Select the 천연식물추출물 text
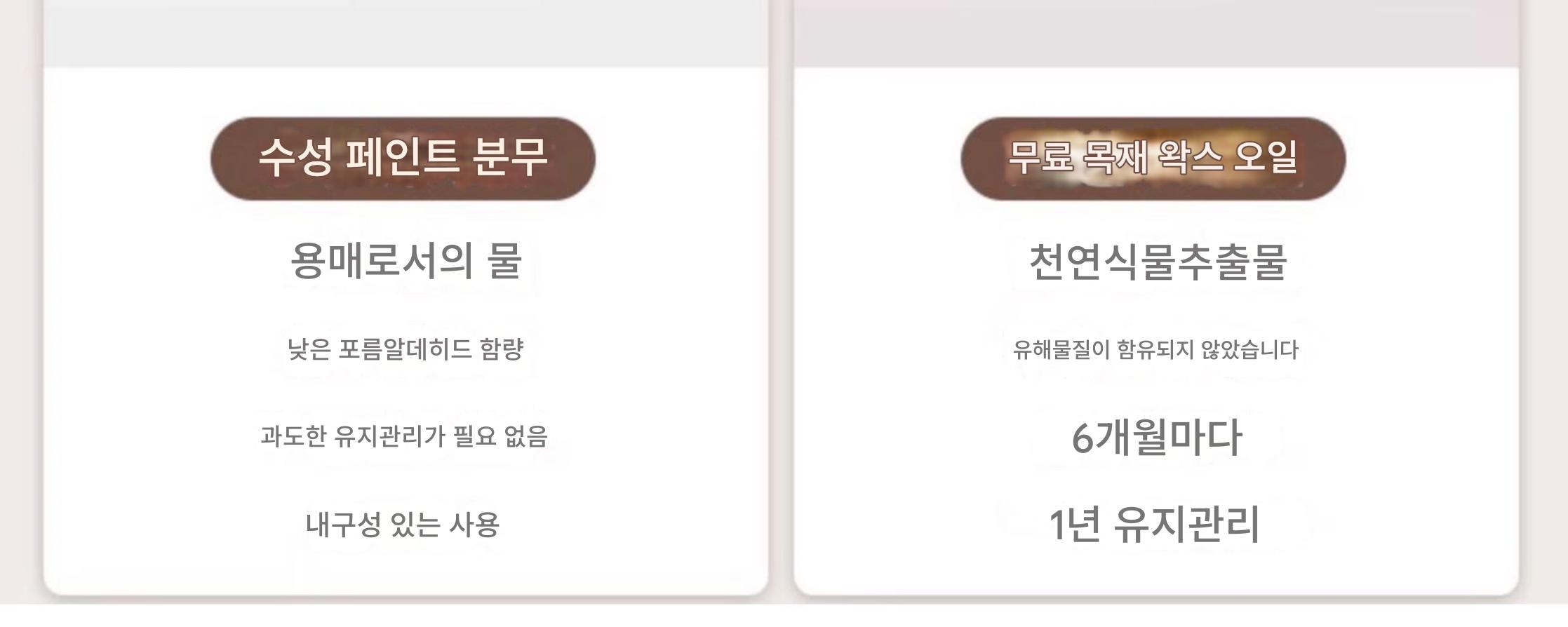 pyautogui.click(x=1157, y=262)
